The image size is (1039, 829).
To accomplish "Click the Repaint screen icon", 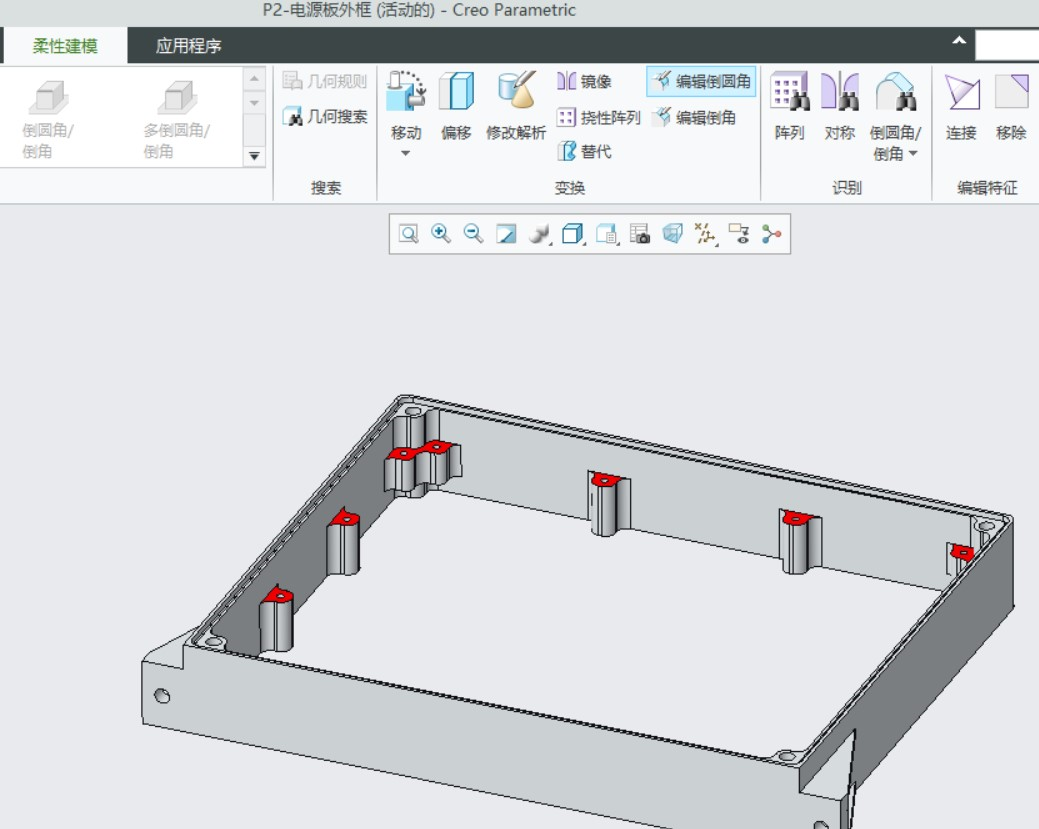I will pos(506,234).
